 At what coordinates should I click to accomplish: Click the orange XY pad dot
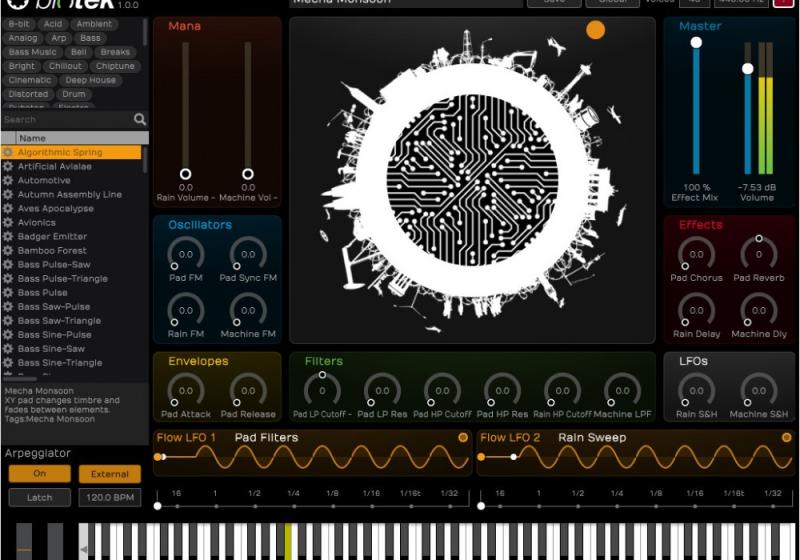[595, 30]
